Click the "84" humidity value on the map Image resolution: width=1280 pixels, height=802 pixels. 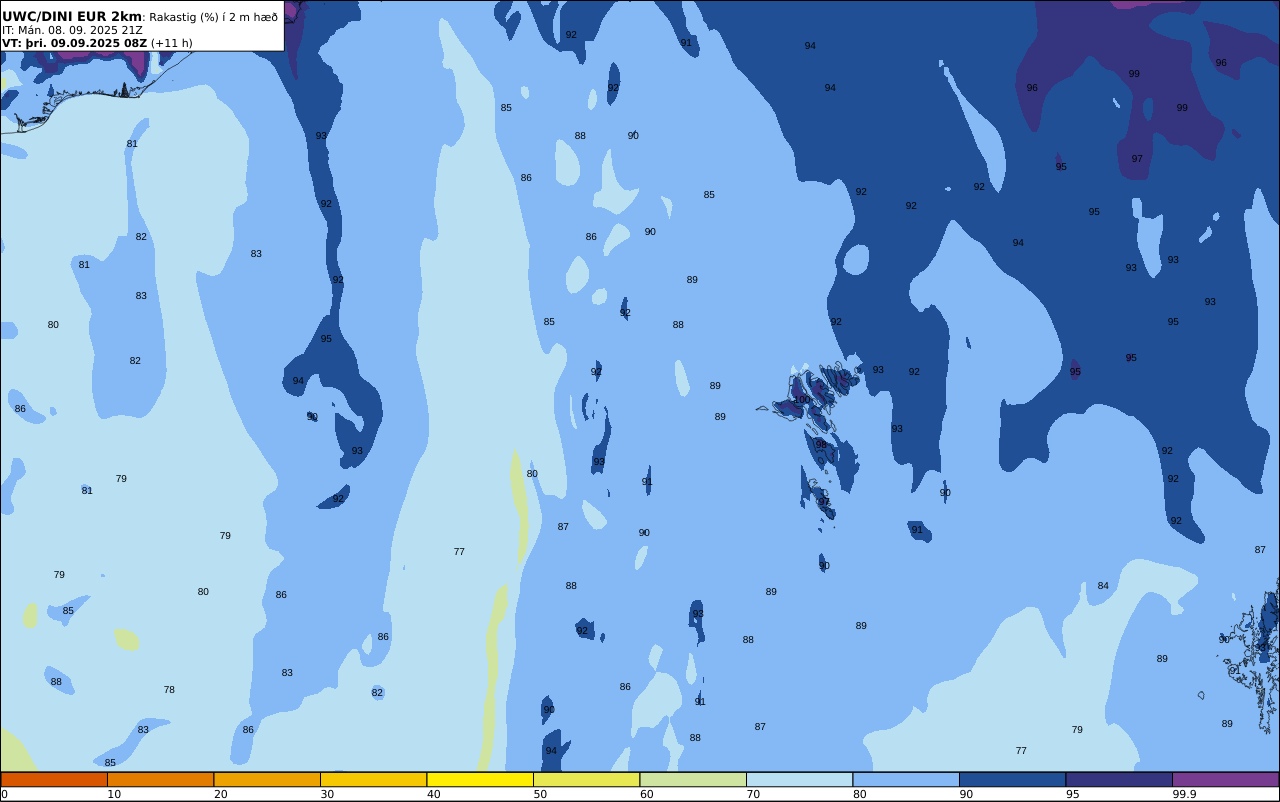(x=1103, y=586)
